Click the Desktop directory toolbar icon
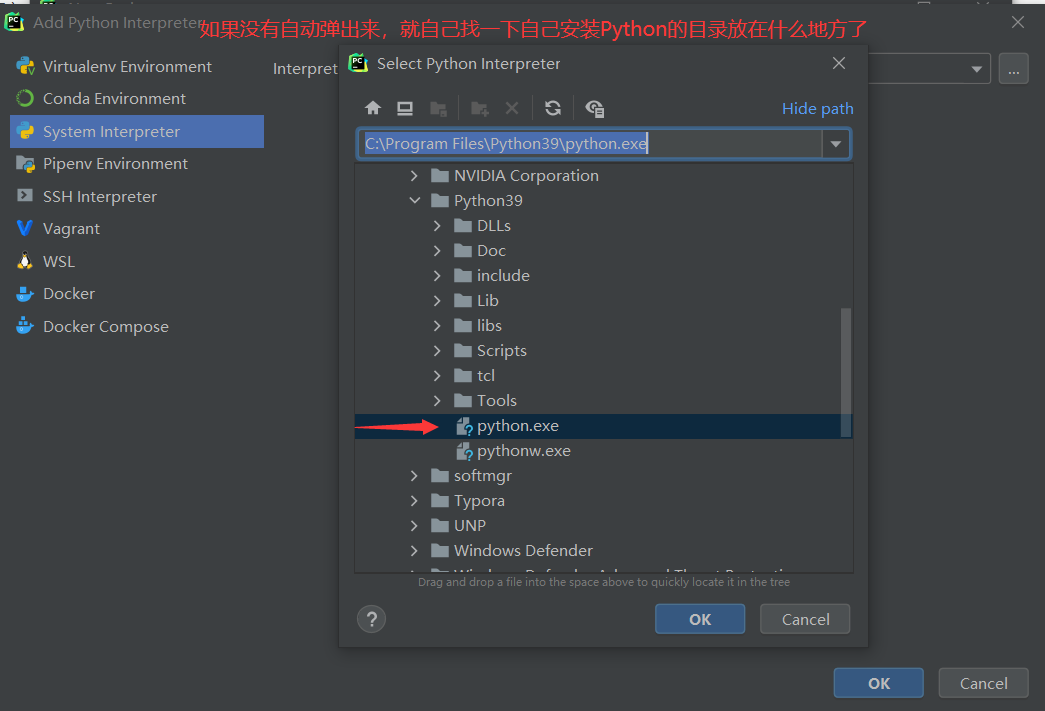 [x=405, y=108]
